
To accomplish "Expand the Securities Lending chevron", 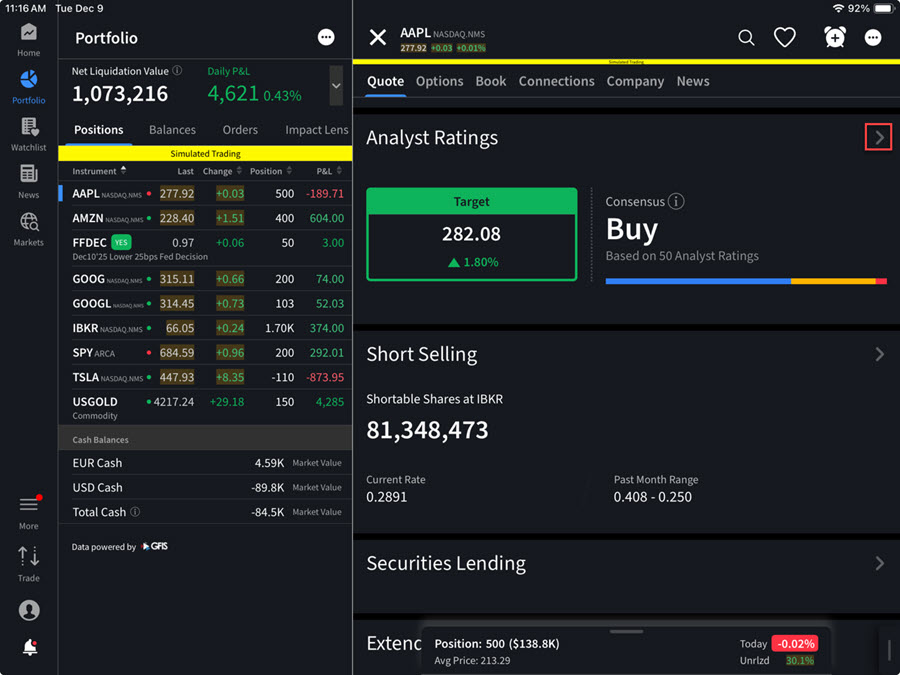I will [x=879, y=563].
